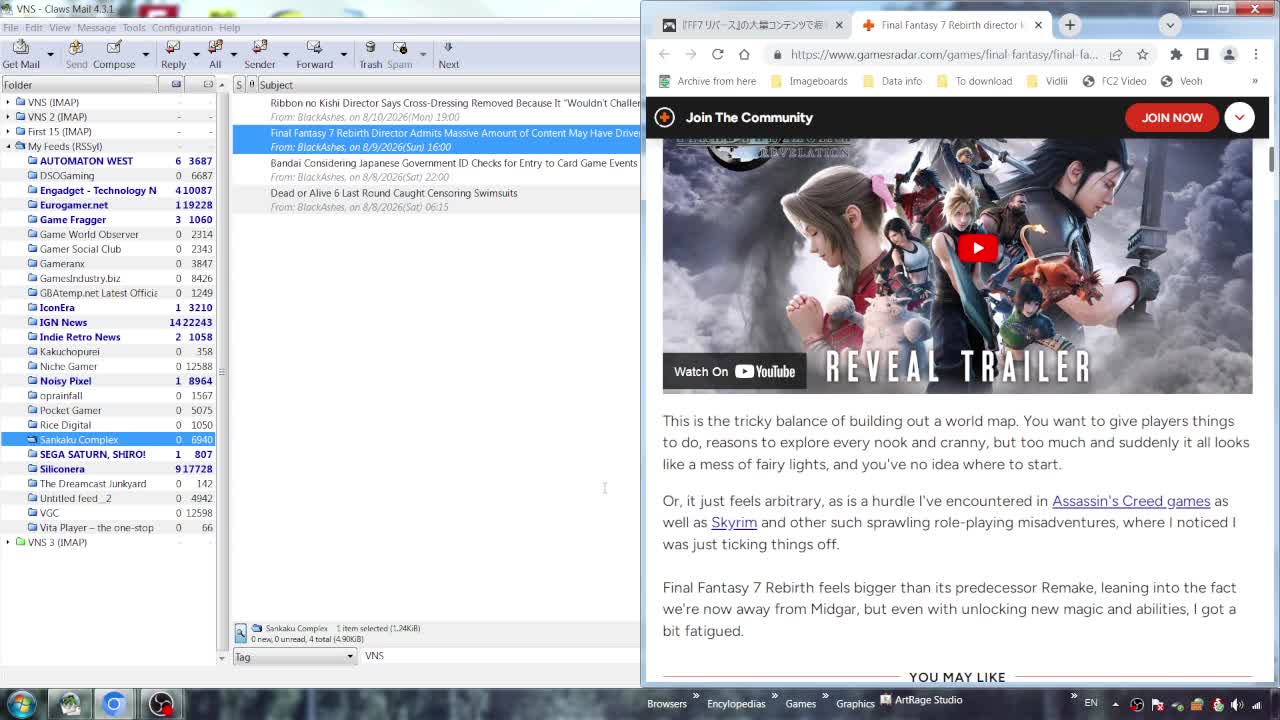Open OBS Studio from the taskbar

tap(161, 704)
